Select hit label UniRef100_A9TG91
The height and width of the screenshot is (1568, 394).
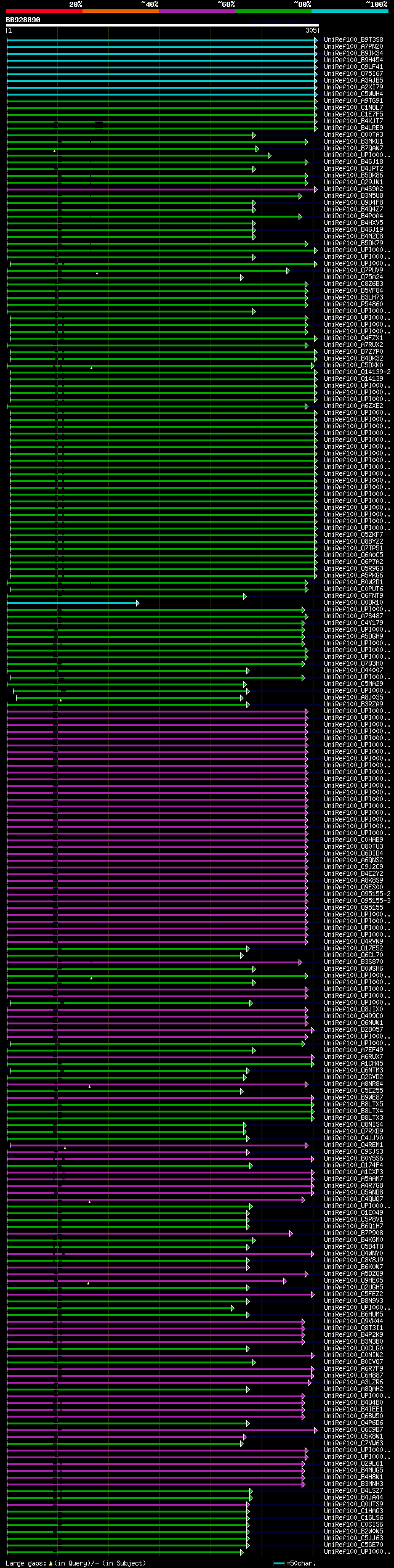pyautogui.click(x=353, y=101)
